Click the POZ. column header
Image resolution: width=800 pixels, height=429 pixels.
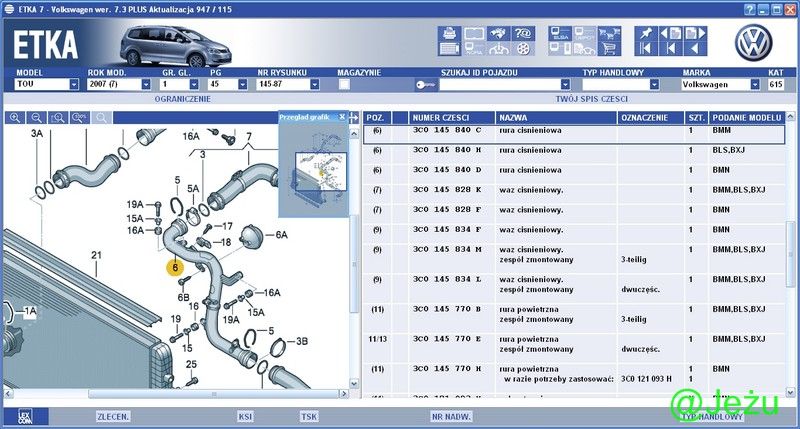click(x=377, y=118)
